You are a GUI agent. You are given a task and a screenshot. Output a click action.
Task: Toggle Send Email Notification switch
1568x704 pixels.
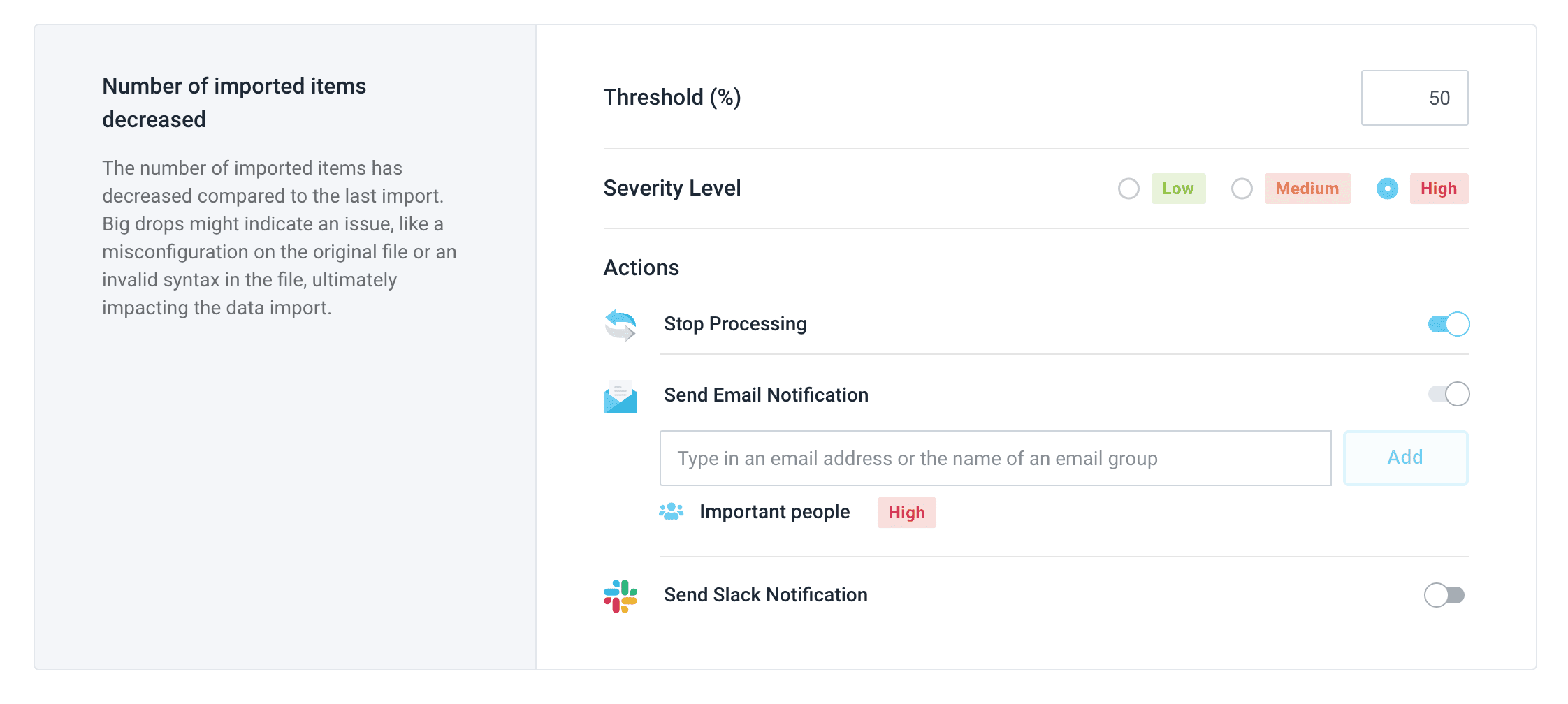[x=1448, y=395]
